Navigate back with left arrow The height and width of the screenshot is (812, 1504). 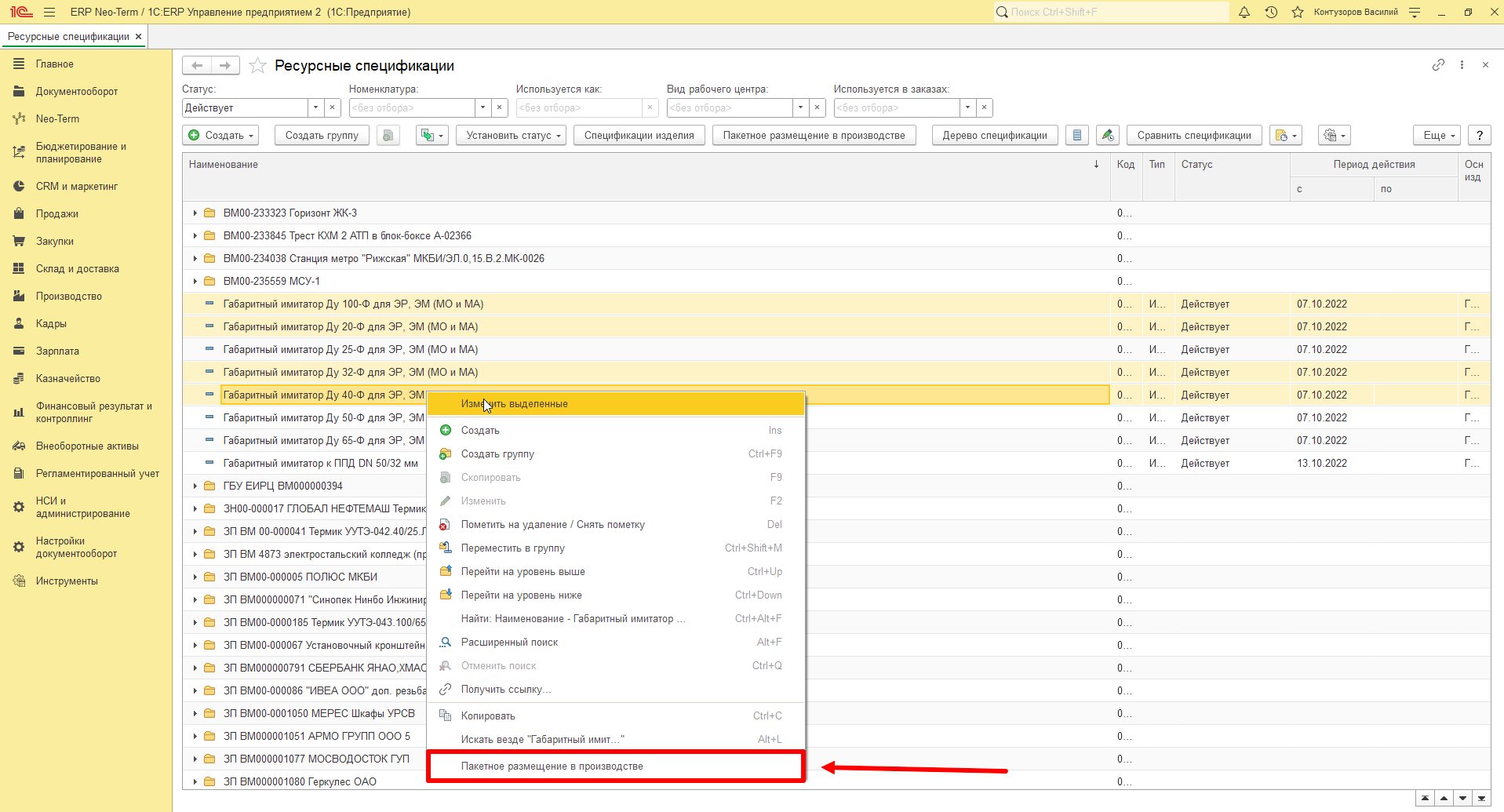pos(197,66)
